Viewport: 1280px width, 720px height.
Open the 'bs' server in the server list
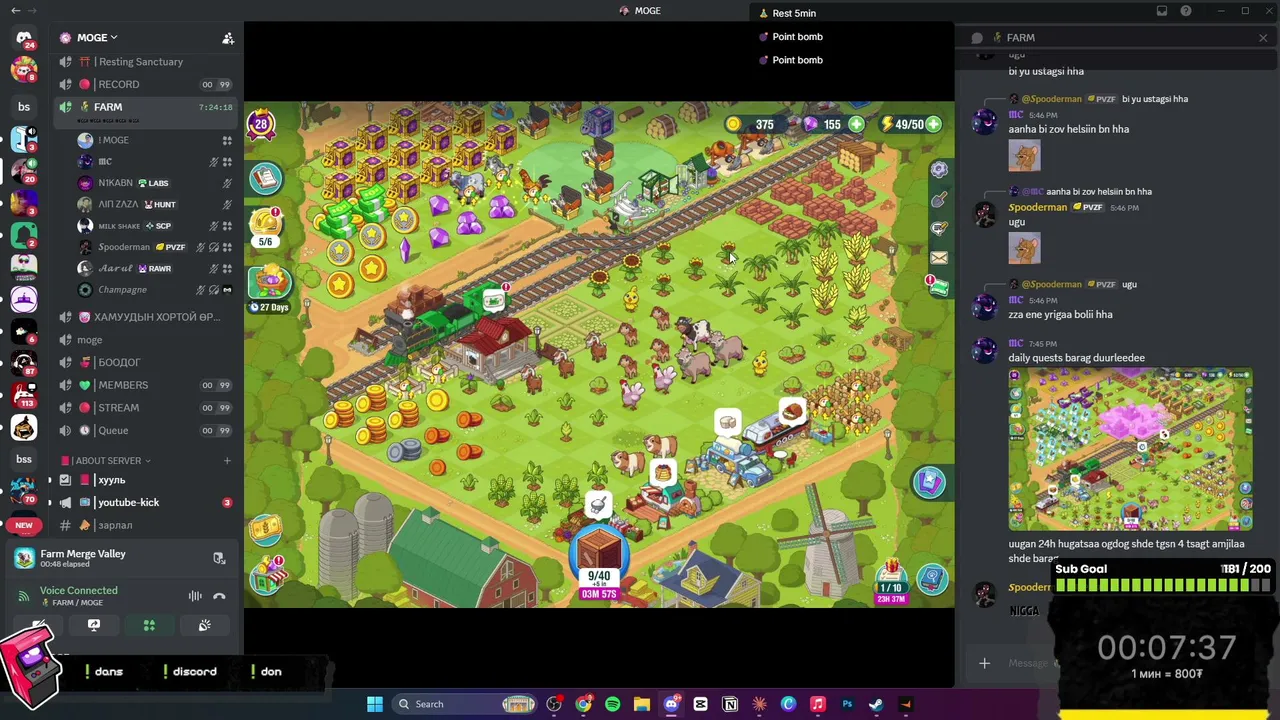[x=24, y=107]
